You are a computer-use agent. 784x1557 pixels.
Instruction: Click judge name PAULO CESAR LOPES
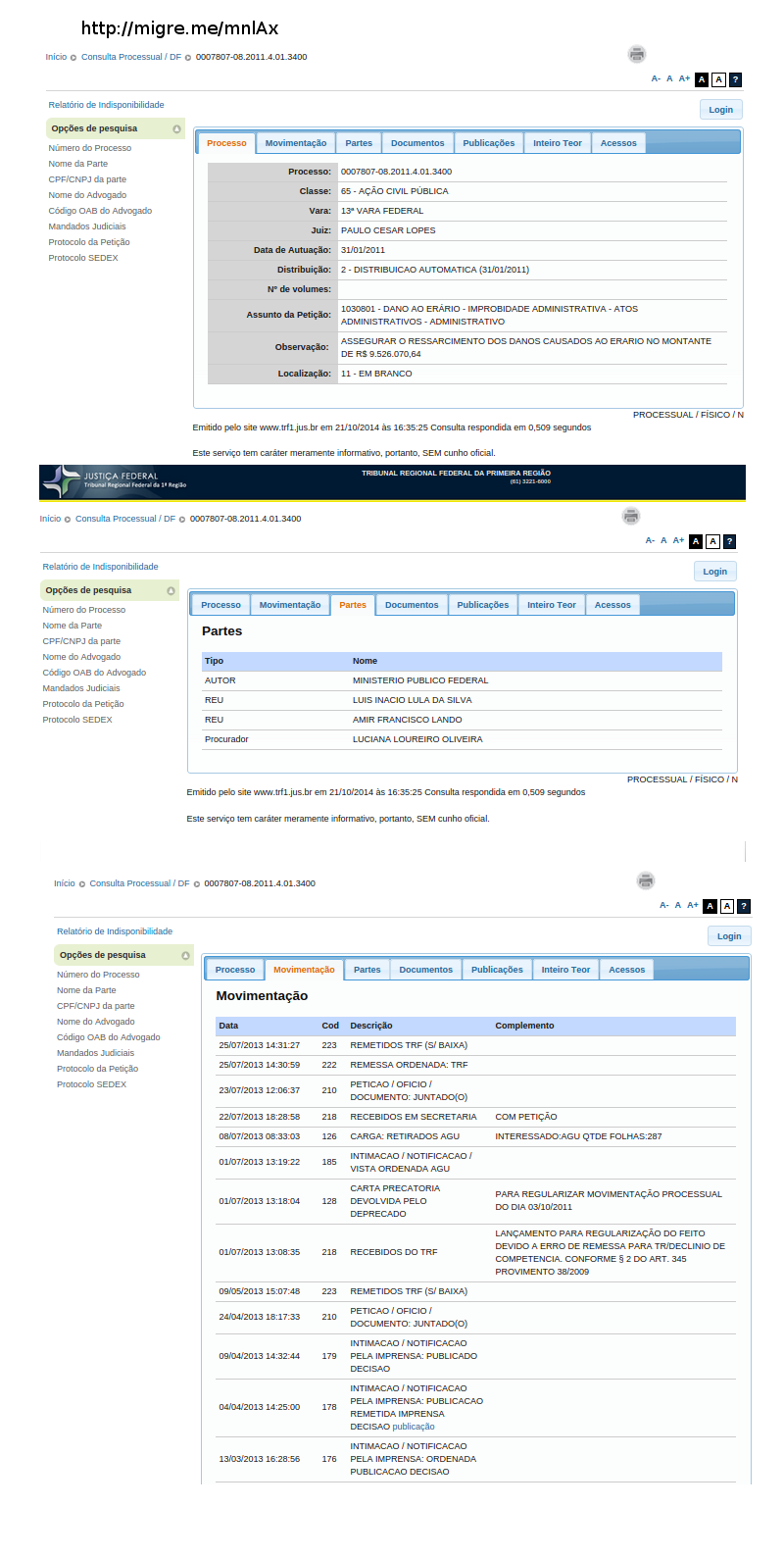[x=388, y=230]
